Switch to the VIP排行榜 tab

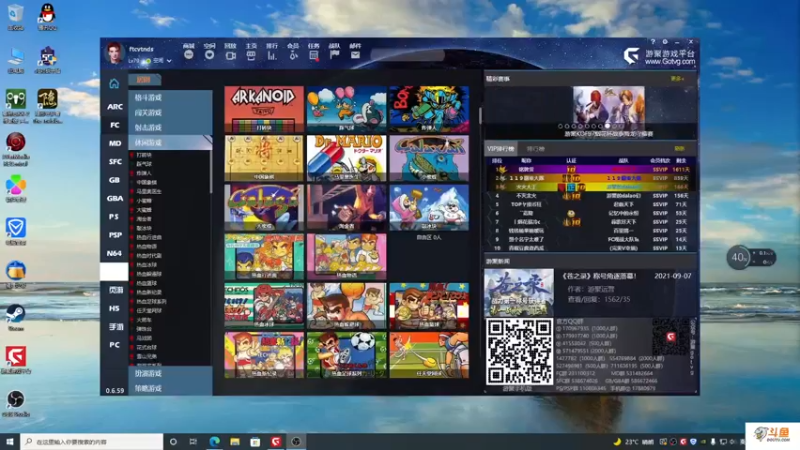501,149
